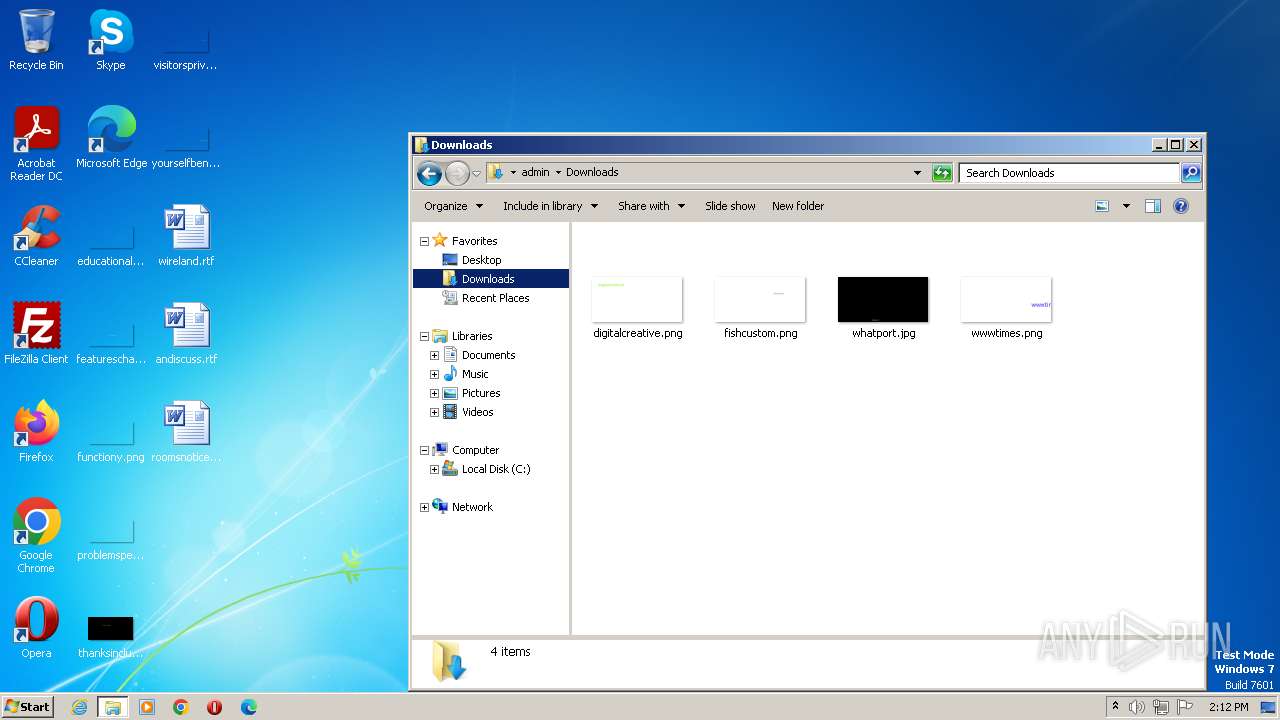Click the Back navigation arrow in Explorer
This screenshot has width=1280, height=720.
[x=429, y=173]
